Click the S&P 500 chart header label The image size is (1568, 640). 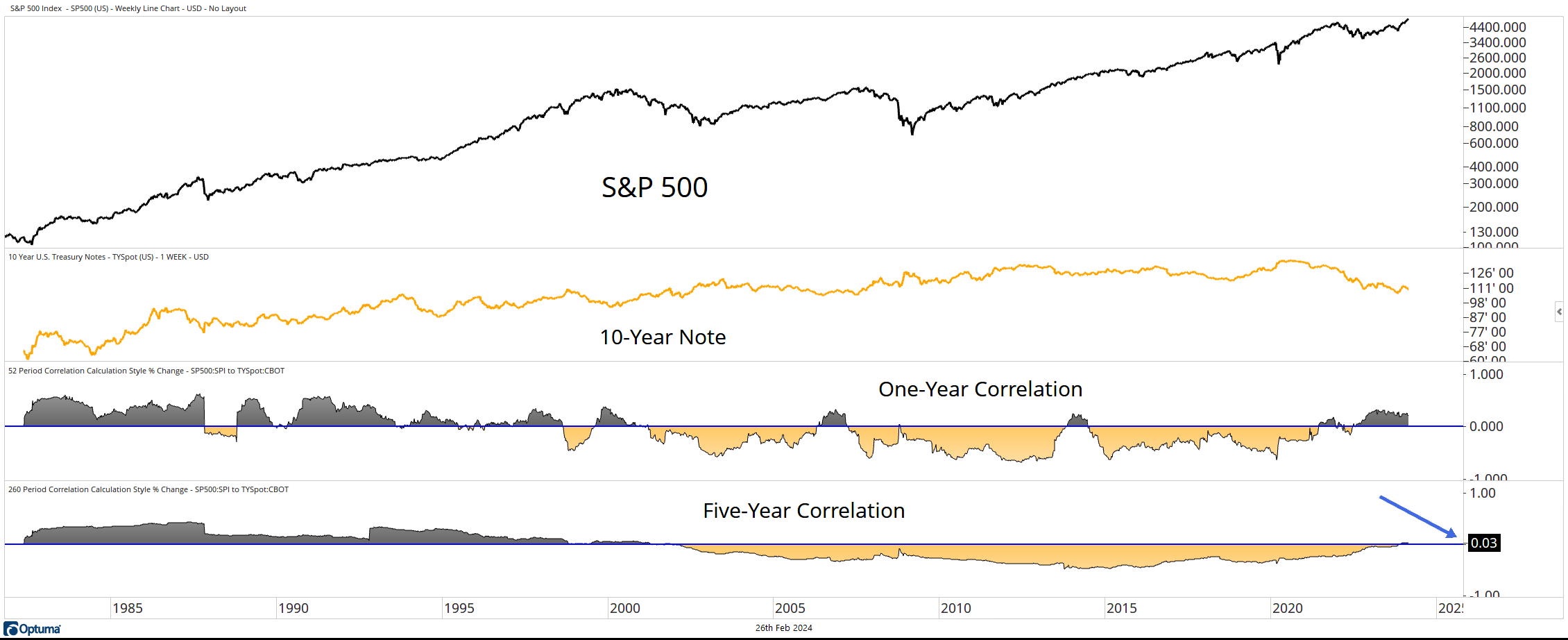pos(128,8)
